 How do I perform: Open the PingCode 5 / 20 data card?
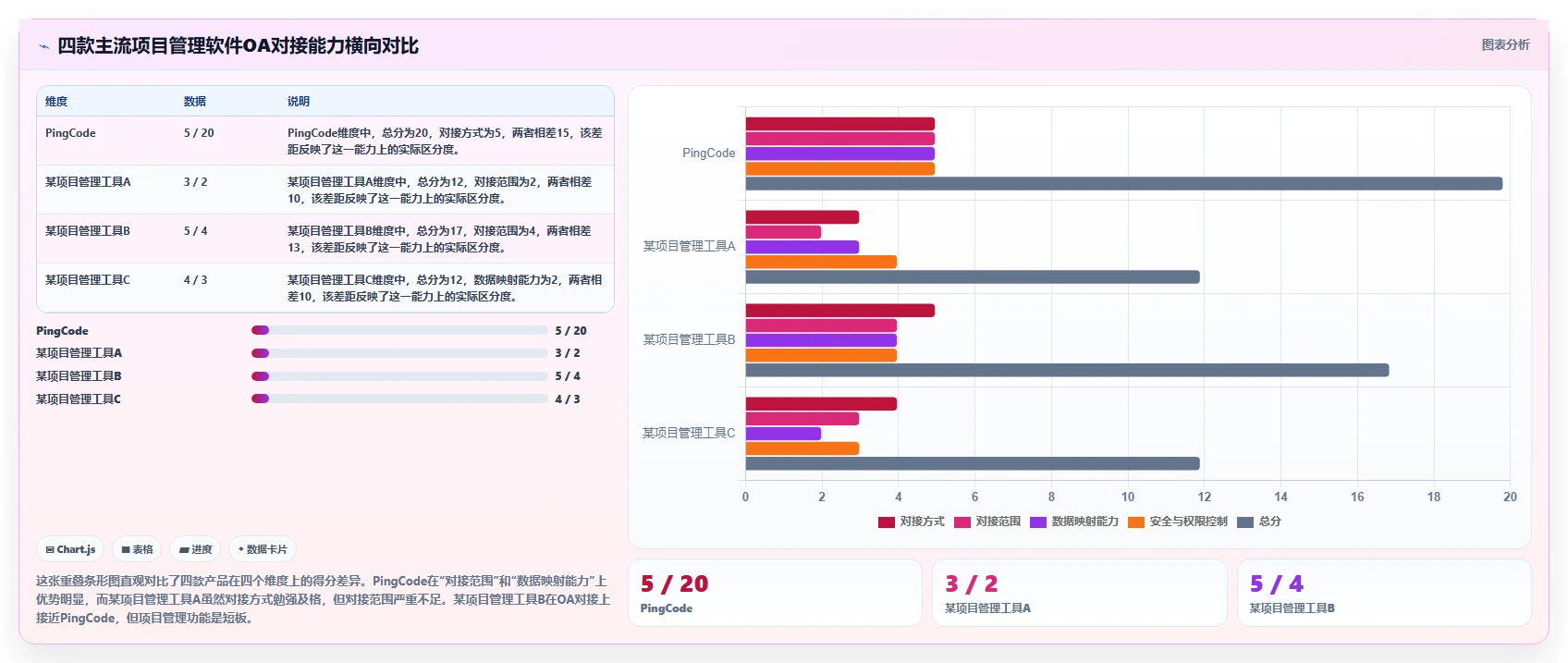775,593
